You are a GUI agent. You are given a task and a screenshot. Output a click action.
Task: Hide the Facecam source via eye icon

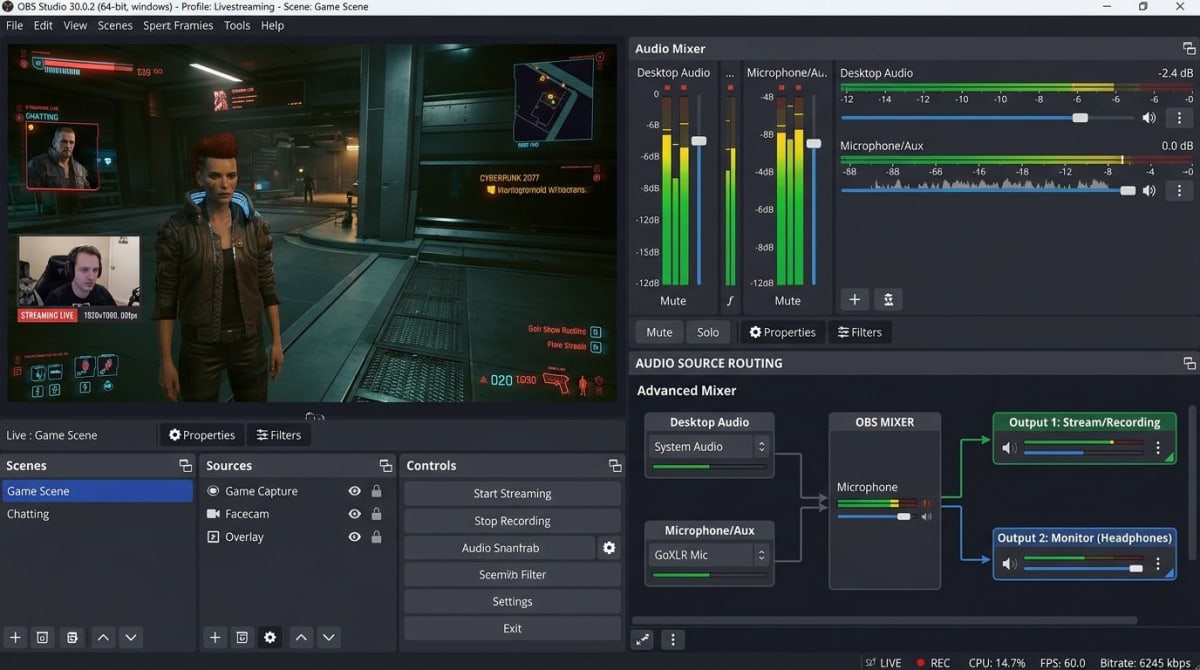(354, 514)
